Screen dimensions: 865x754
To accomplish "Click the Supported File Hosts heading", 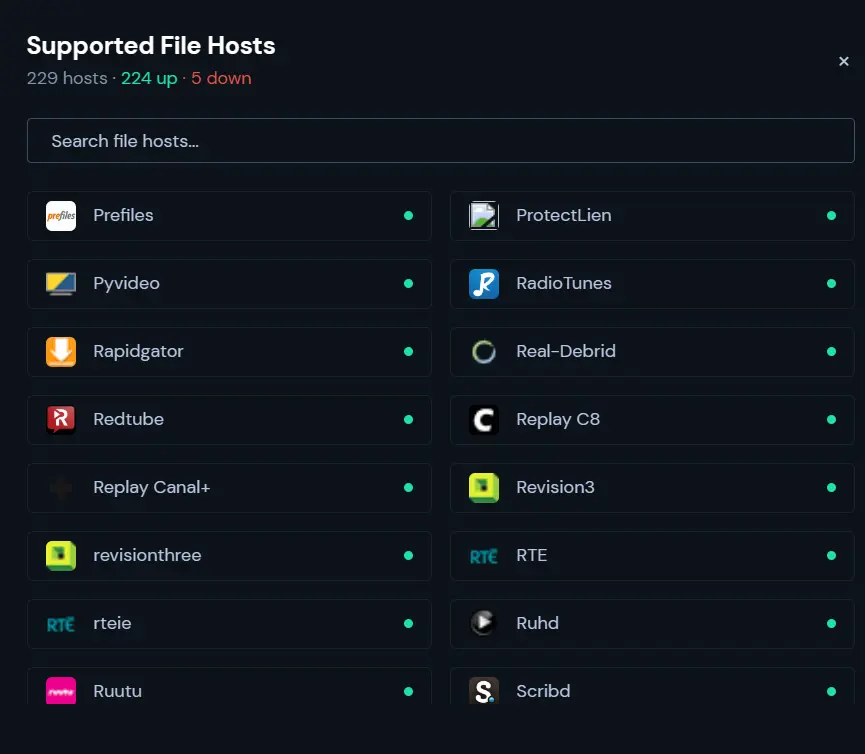I will coord(151,46).
